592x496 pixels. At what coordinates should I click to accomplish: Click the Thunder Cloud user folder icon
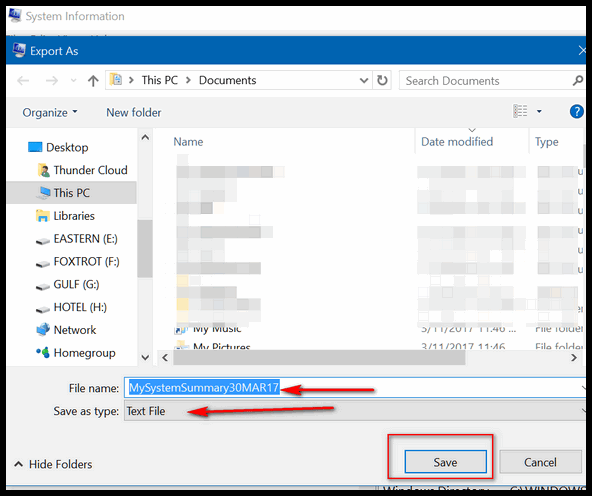44,171
